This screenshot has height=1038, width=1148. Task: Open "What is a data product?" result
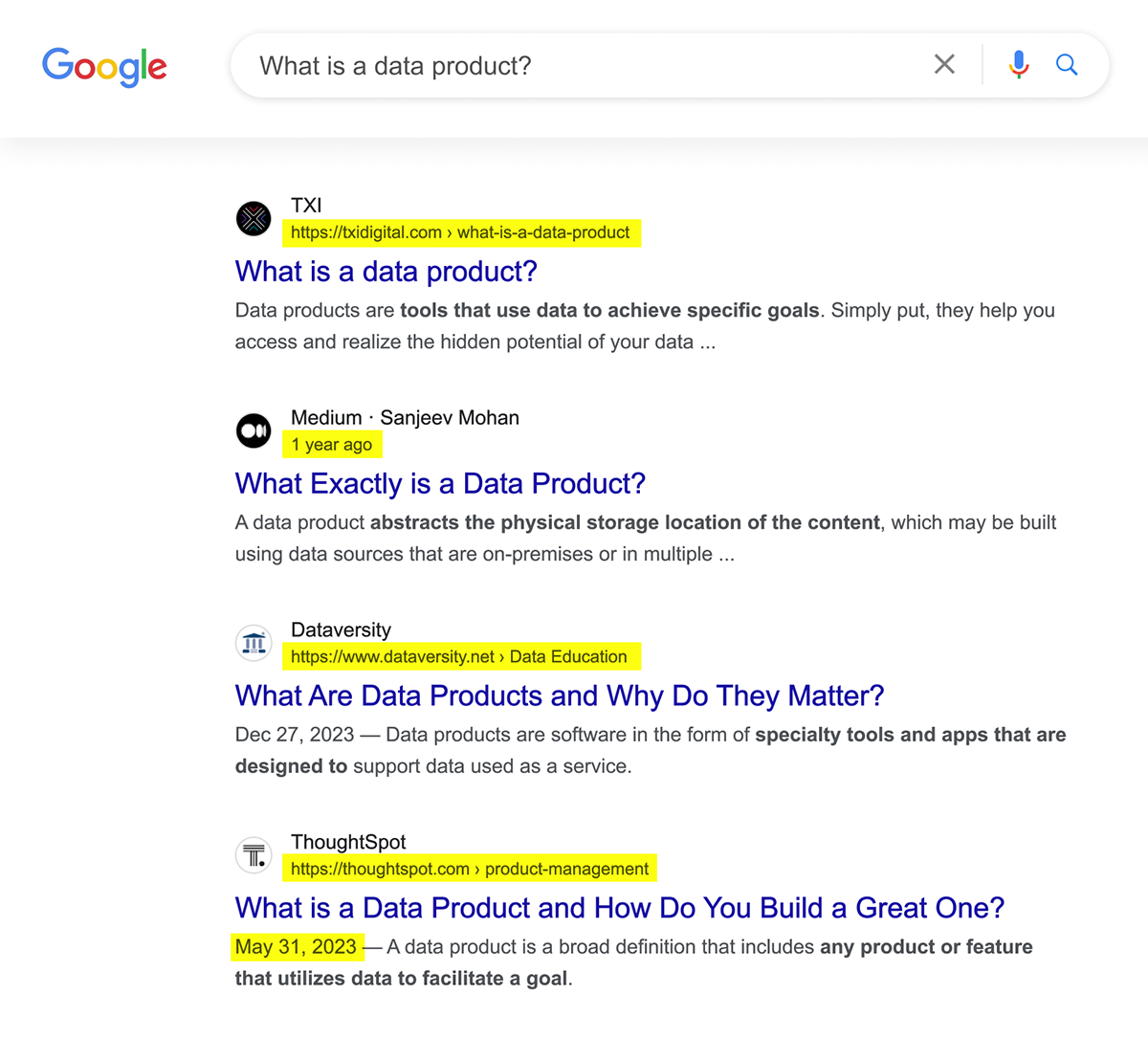[x=386, y=272]
